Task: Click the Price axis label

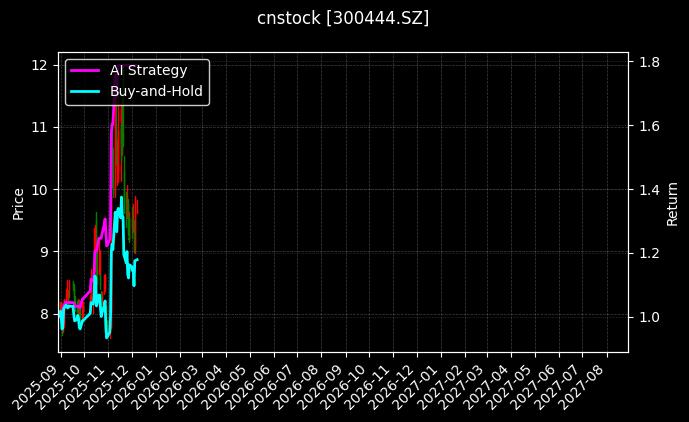Action: coord(18,204)
